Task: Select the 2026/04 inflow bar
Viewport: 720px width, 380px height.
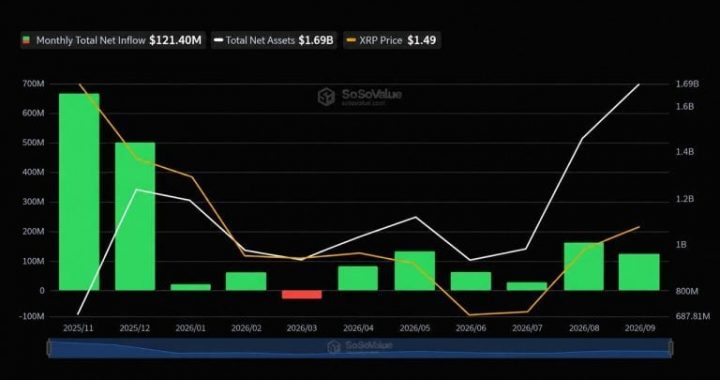Action: pos(358,278)
